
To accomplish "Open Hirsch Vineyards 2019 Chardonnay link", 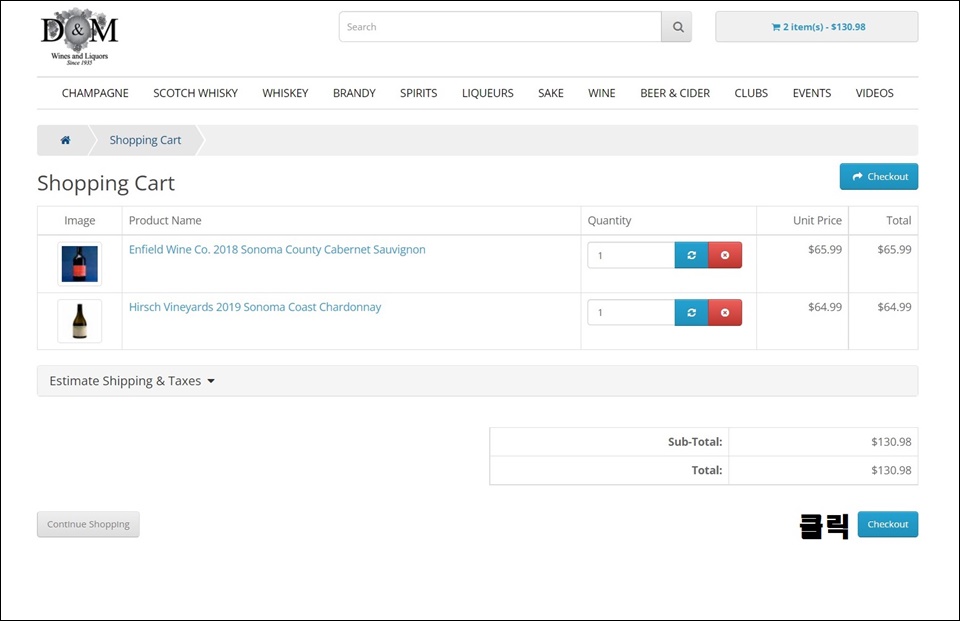I will pos(255,307).
